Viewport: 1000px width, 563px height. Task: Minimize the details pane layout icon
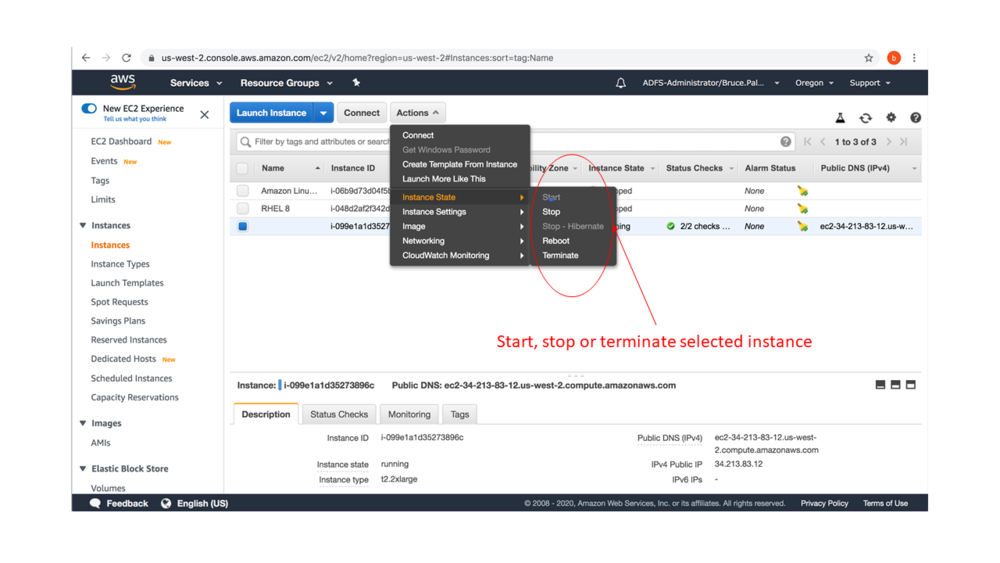click(880, 385)
